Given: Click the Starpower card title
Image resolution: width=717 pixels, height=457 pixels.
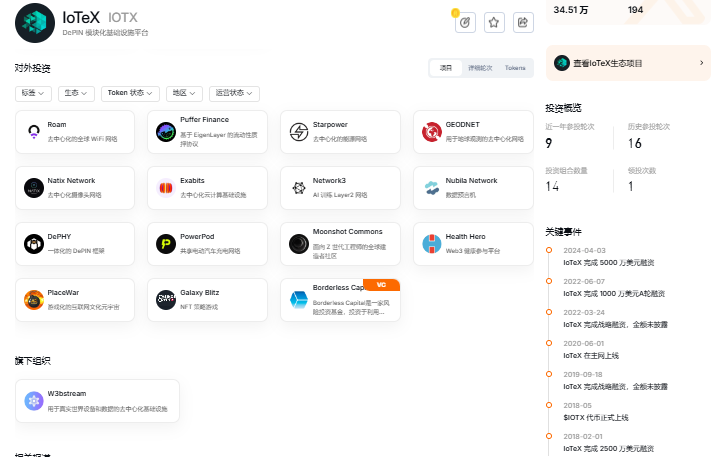Looking at the screenshot, I should point(330,124).
